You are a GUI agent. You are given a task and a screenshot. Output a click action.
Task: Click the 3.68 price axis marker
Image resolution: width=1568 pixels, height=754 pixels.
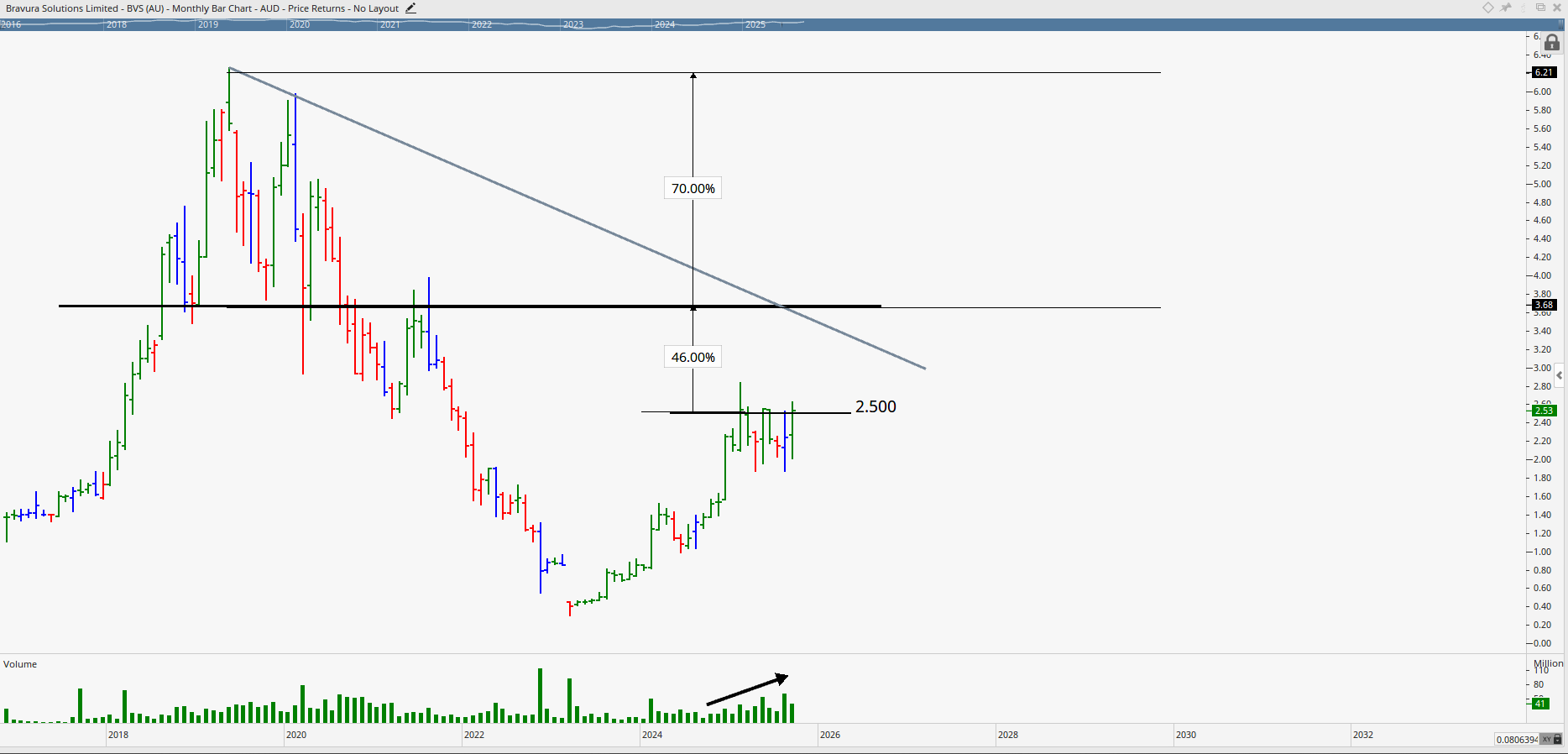[x=1544, y=306]
